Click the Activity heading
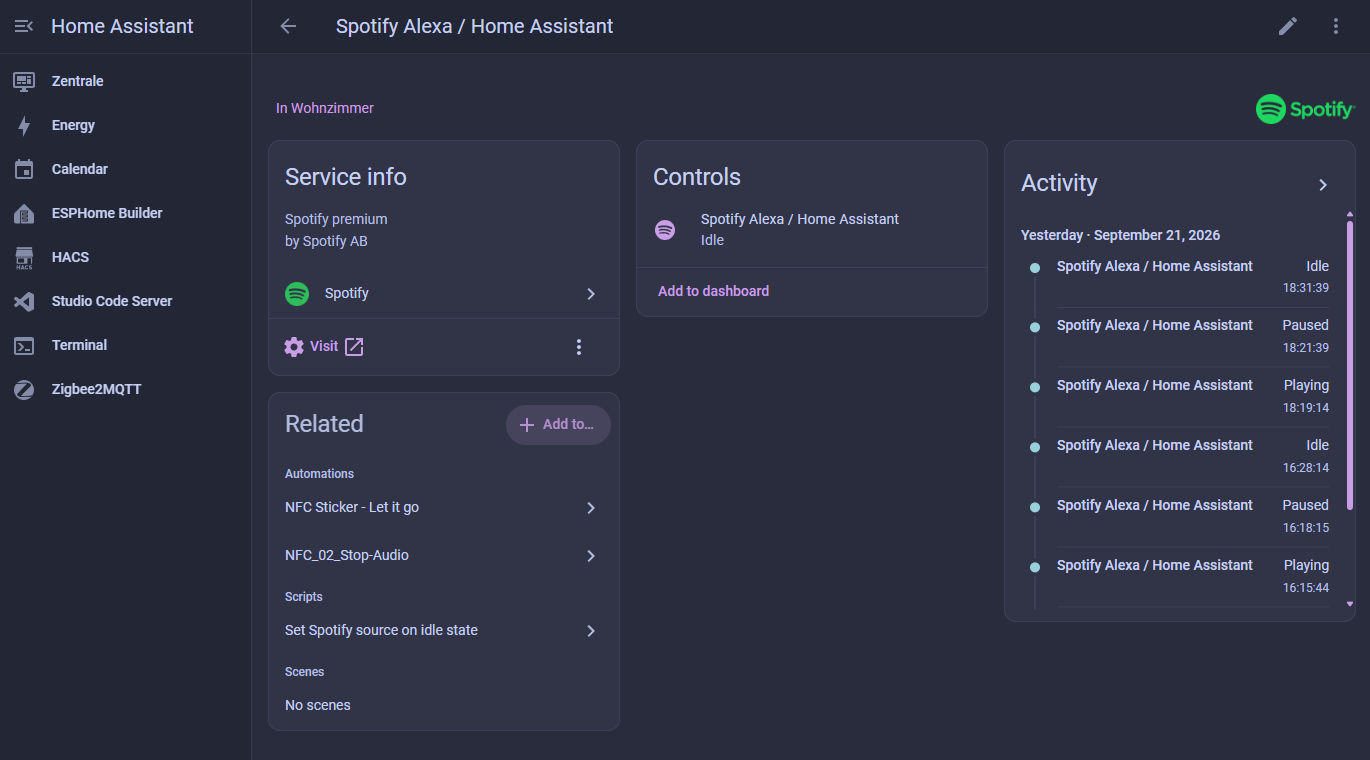 tap(1059, 183)
